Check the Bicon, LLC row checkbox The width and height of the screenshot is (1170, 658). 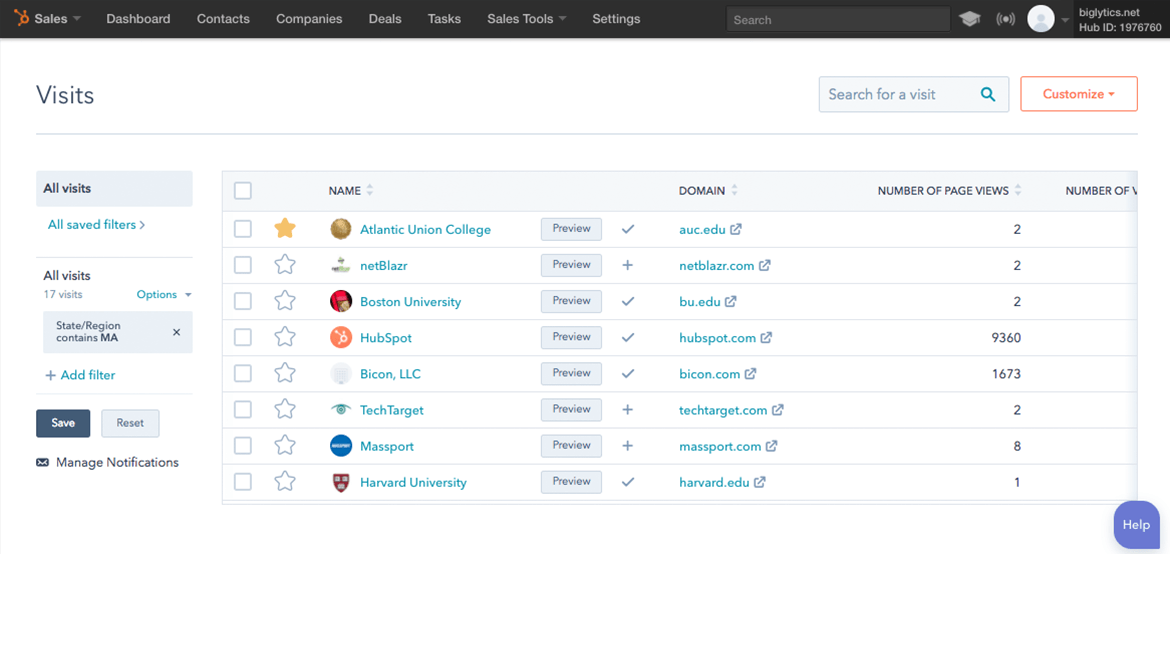[x=243, y=373]
